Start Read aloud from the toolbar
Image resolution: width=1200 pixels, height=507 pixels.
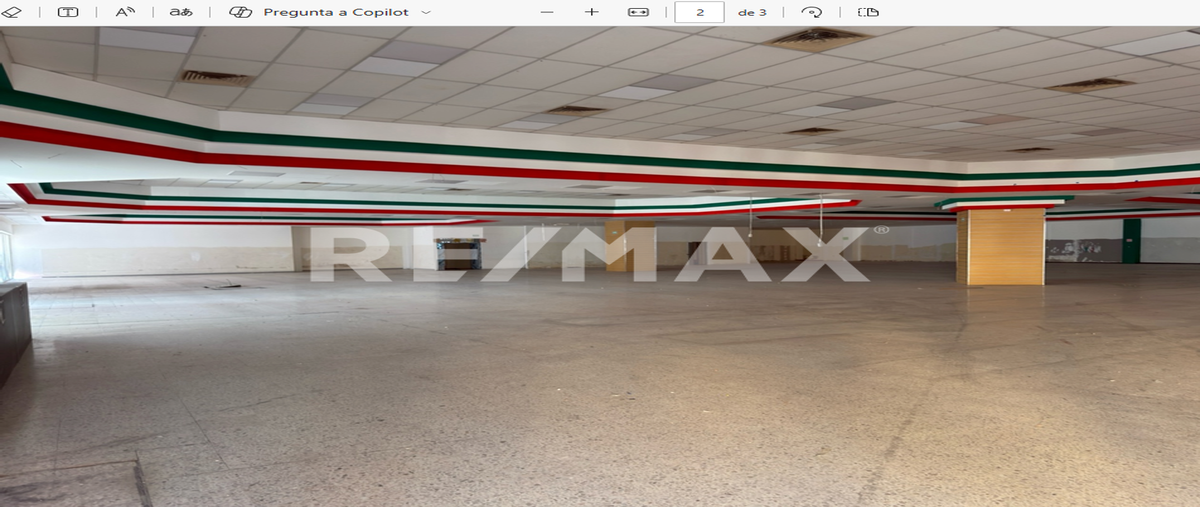[x=125, y=12]
